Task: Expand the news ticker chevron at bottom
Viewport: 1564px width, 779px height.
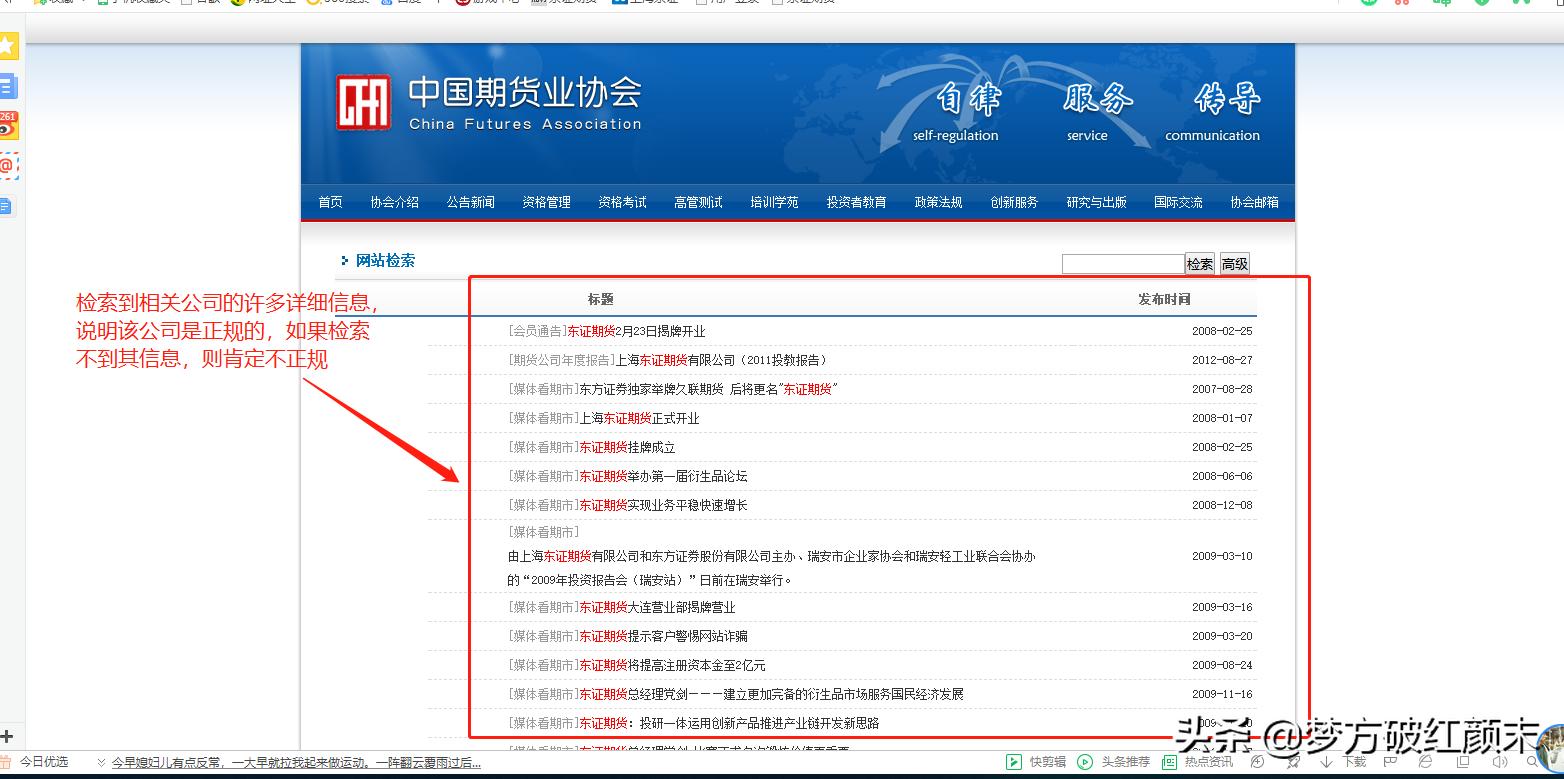Action: (103, 761)
